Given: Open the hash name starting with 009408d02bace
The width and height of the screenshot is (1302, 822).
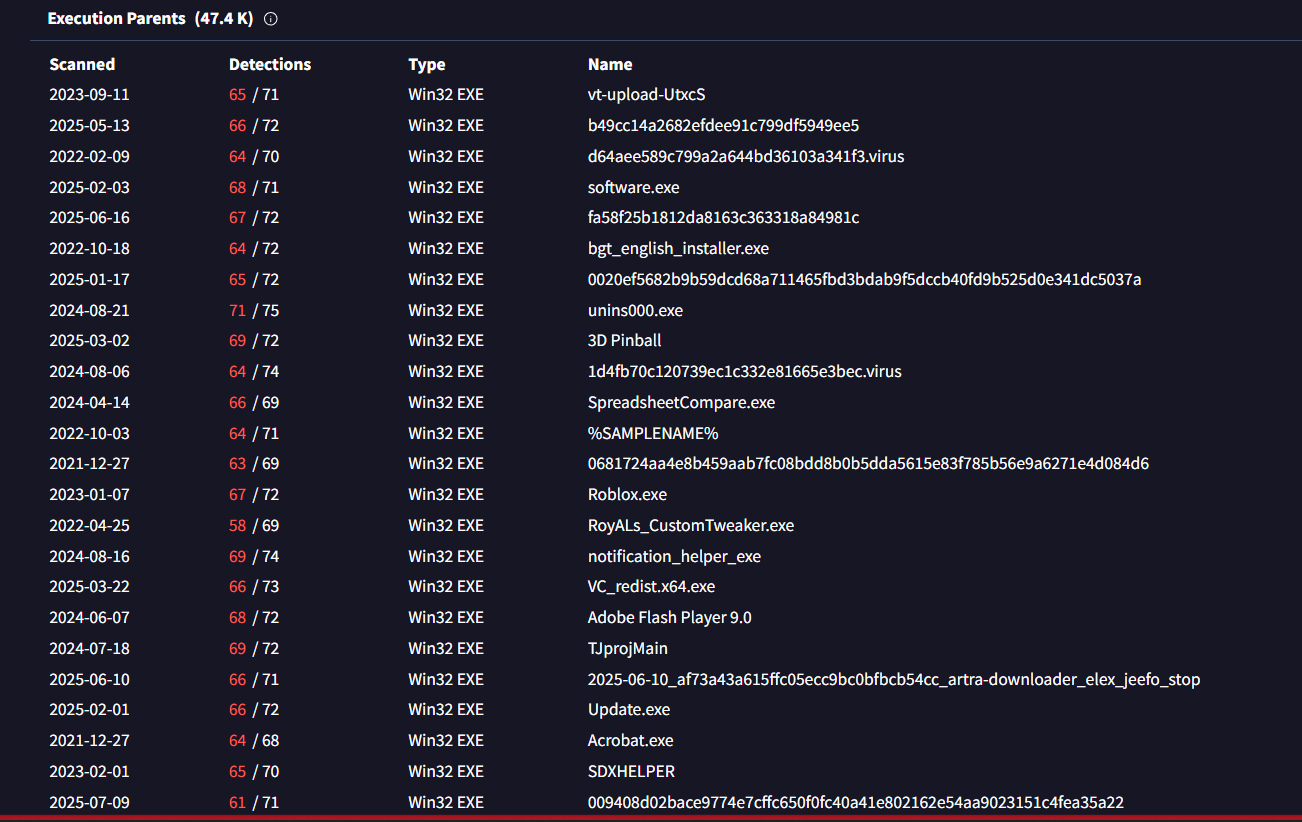Looking at the screenshot, I should 856,803.
